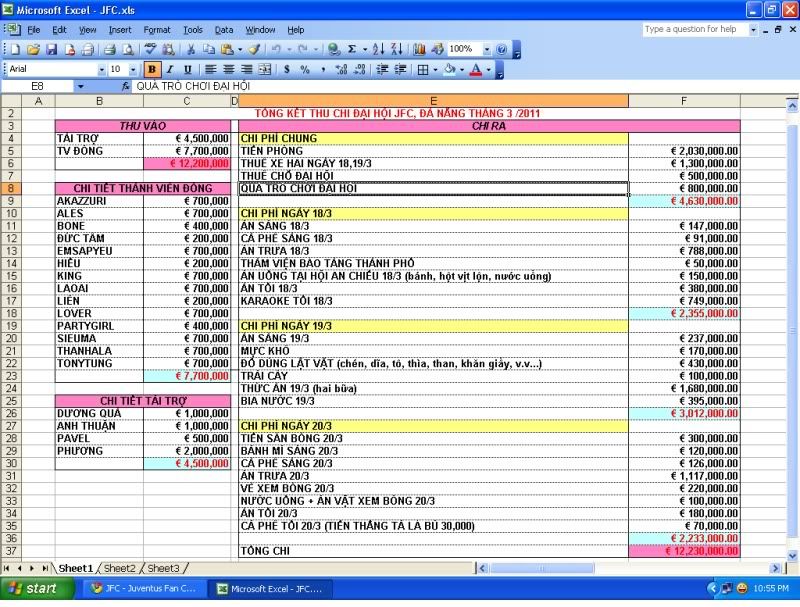Expand the Arial font name dropdown

click(x=101, y=69)
